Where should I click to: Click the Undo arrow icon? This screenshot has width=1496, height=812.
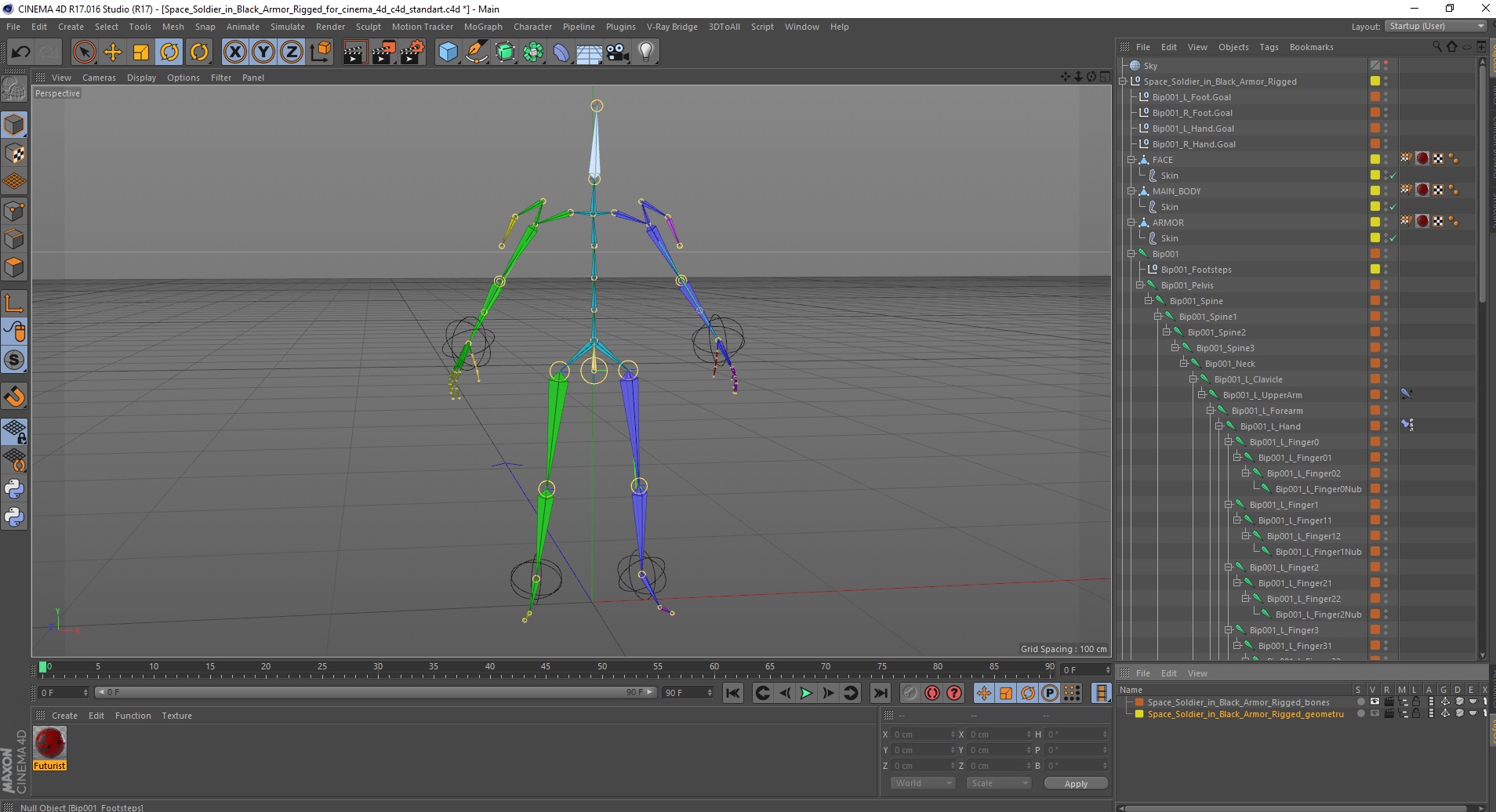click(x=20, y=53)
